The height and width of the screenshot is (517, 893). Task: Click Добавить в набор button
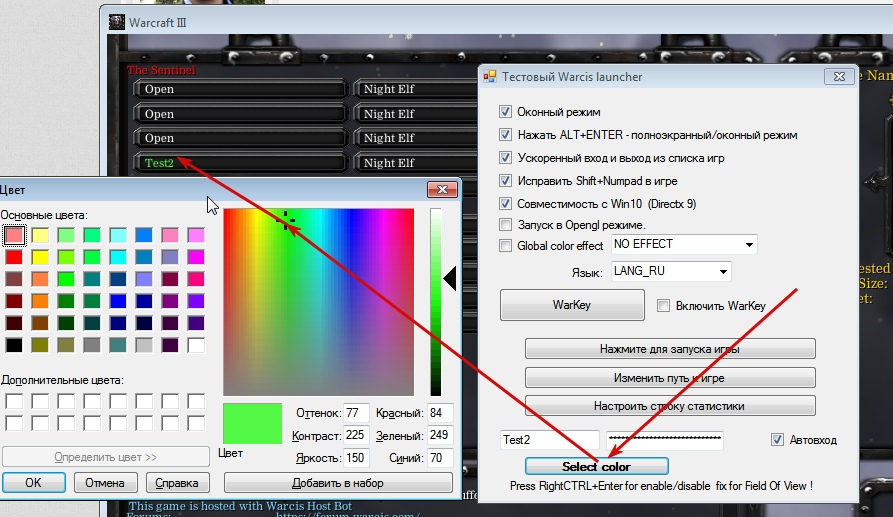338,483
